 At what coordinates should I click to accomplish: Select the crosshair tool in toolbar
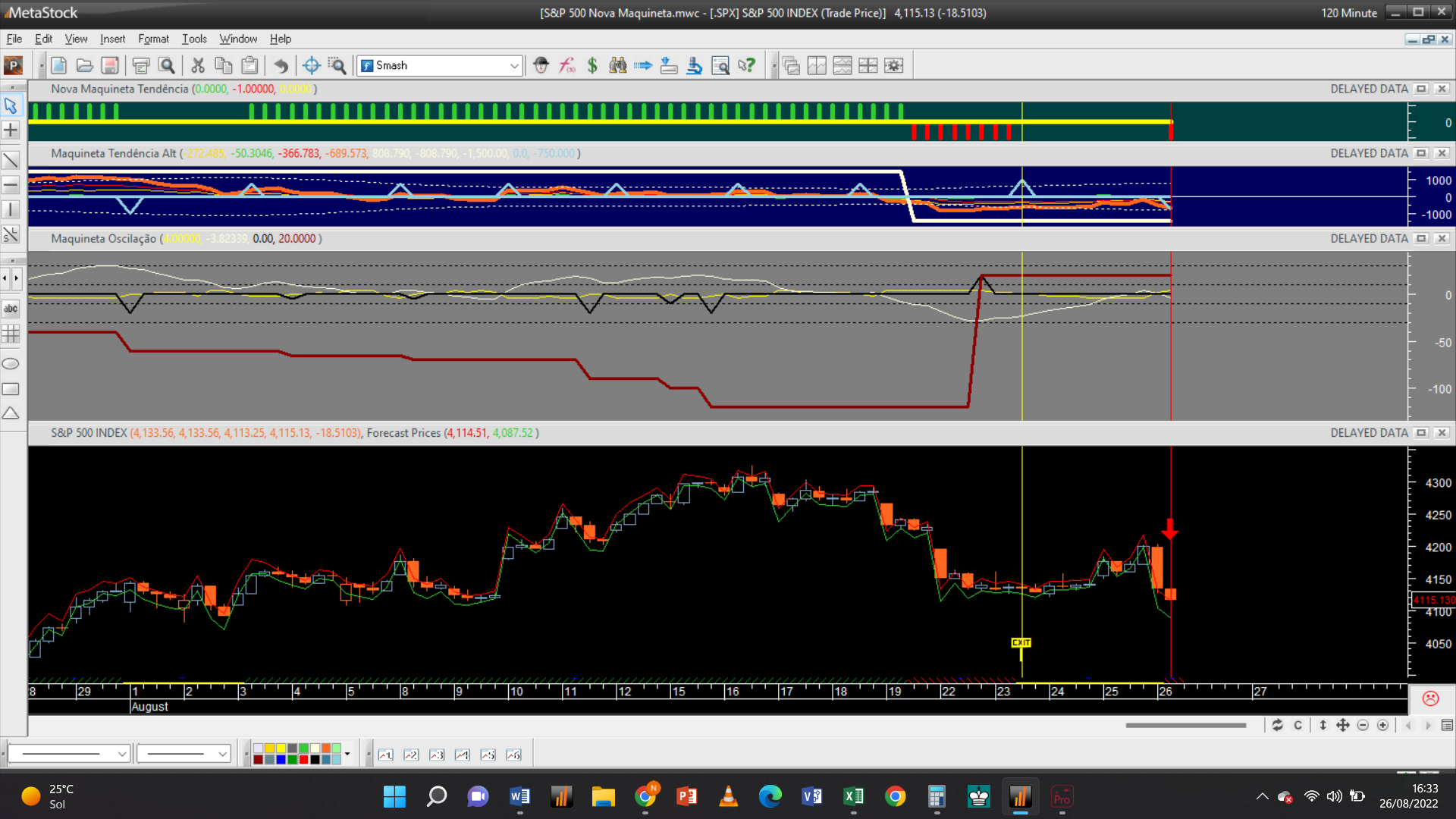click(311, 66)
